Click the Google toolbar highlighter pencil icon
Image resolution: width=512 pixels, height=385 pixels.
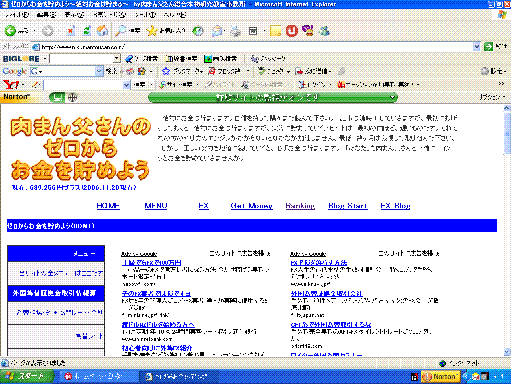341,71
